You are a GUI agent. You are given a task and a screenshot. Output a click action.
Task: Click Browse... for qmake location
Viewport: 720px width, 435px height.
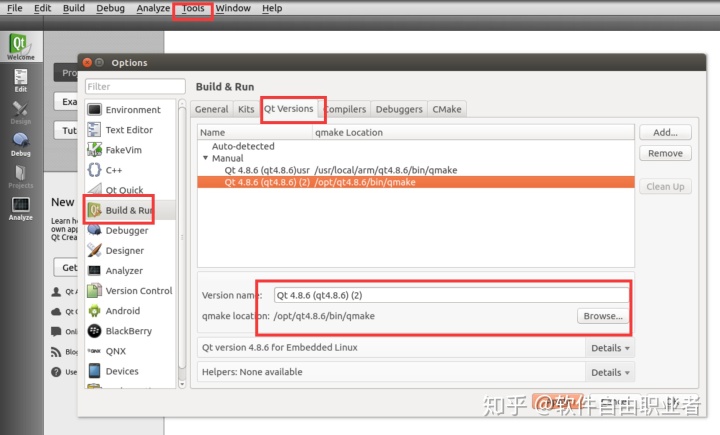pyautogui.click(x=603, y=316)
